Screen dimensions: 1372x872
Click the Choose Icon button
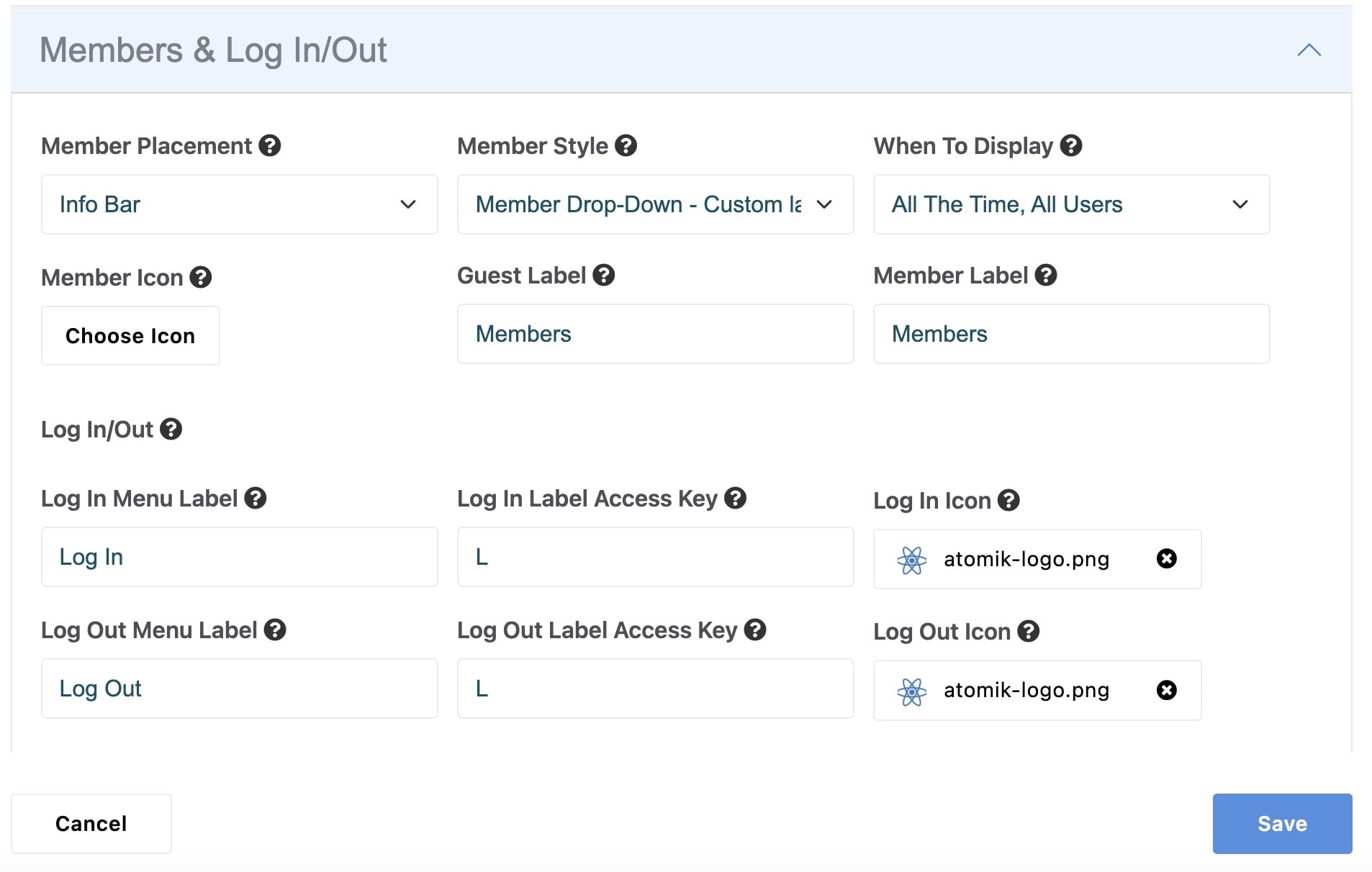click(130, 336)
